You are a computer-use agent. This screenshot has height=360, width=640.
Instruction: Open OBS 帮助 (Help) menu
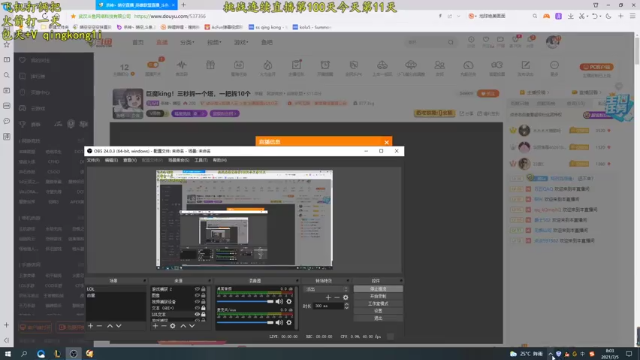point(220,160)
